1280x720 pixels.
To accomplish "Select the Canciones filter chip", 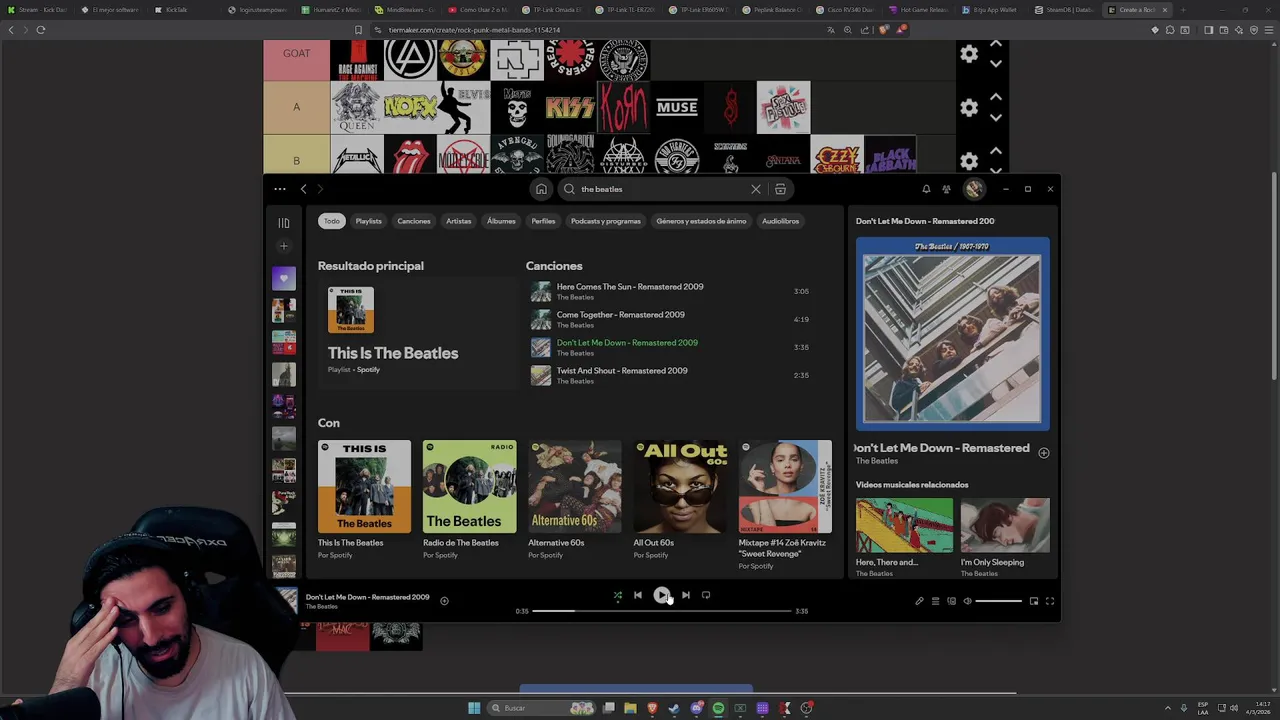I will (414, 221).
